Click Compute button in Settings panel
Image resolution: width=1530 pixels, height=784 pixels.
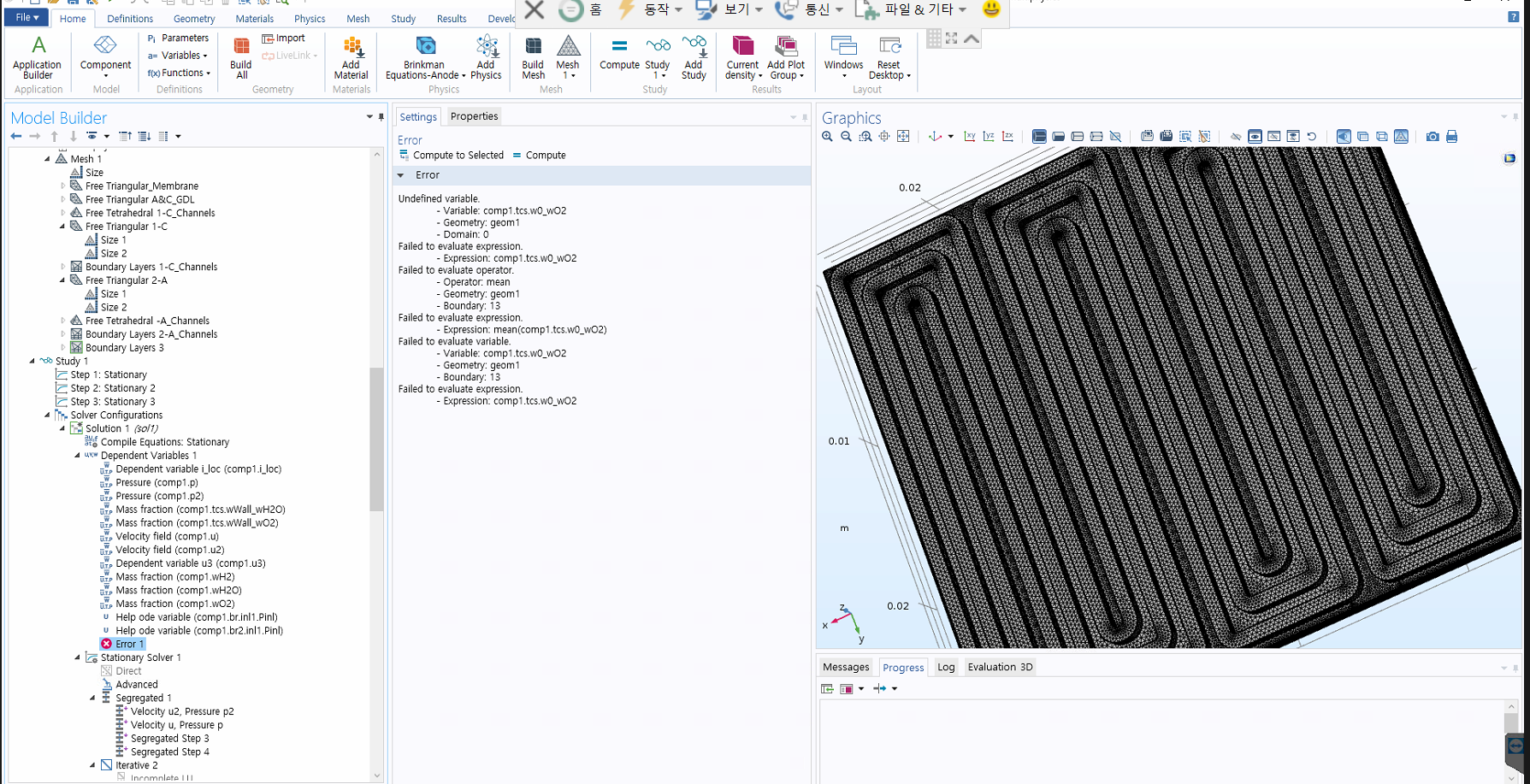pyautogui.click(x=539, y=156)
